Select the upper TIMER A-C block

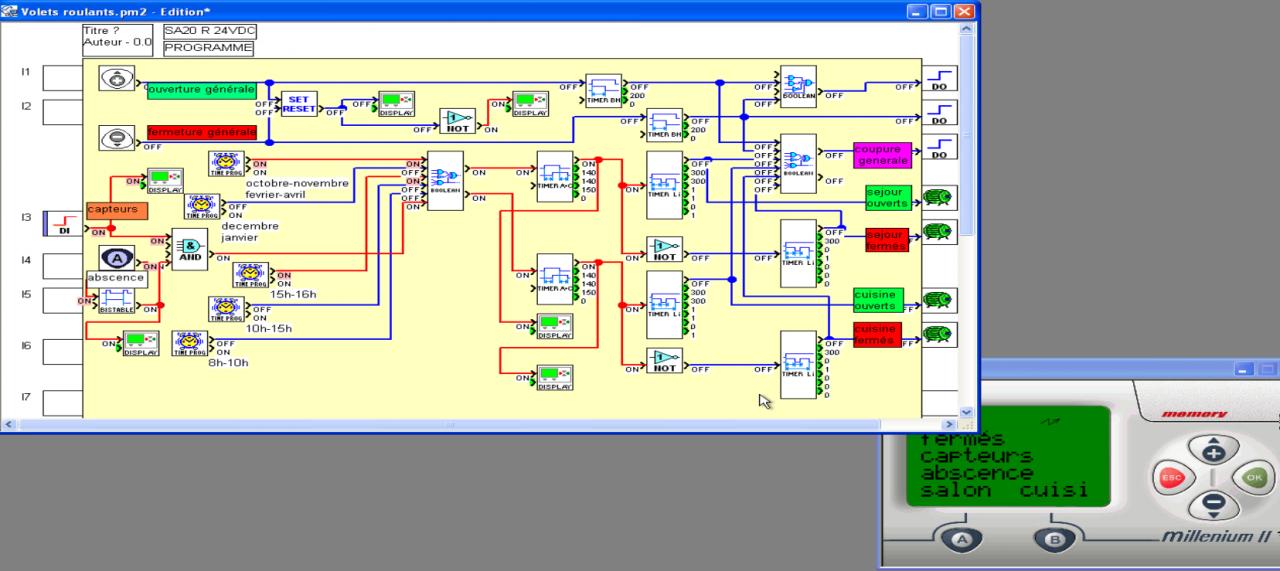point(555,177)
